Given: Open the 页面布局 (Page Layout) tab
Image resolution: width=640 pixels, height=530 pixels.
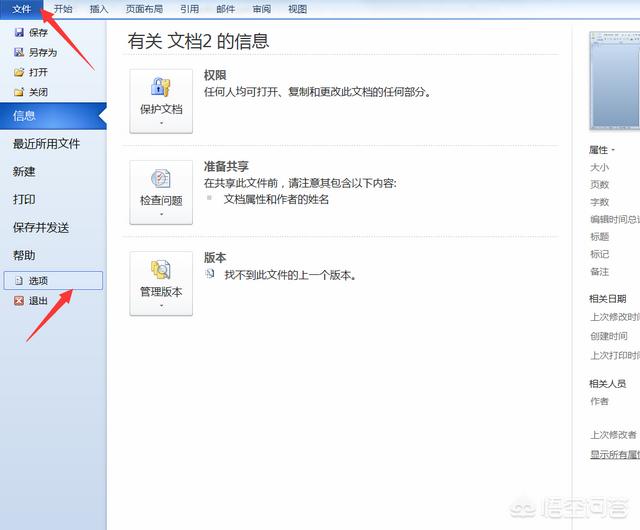Looking at the screenshot, I should [144, 9].
